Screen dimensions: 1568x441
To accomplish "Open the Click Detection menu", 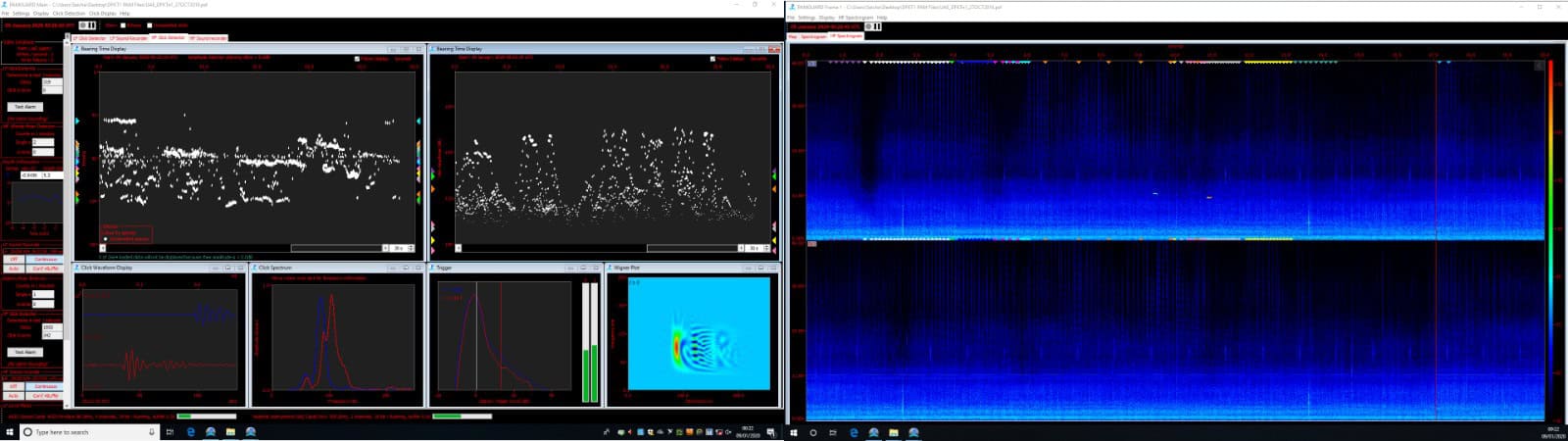I will coord(69,14).
